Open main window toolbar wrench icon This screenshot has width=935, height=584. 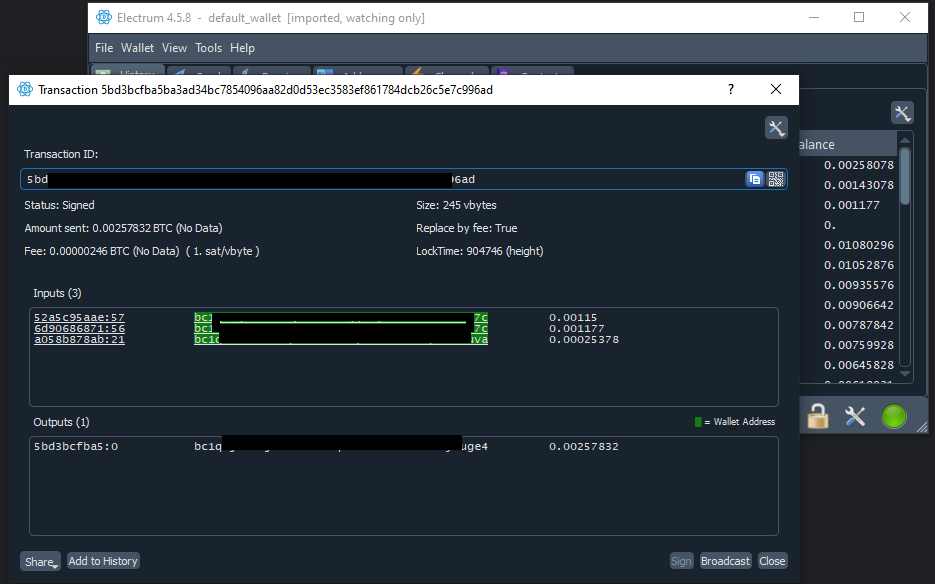point(902,113)
